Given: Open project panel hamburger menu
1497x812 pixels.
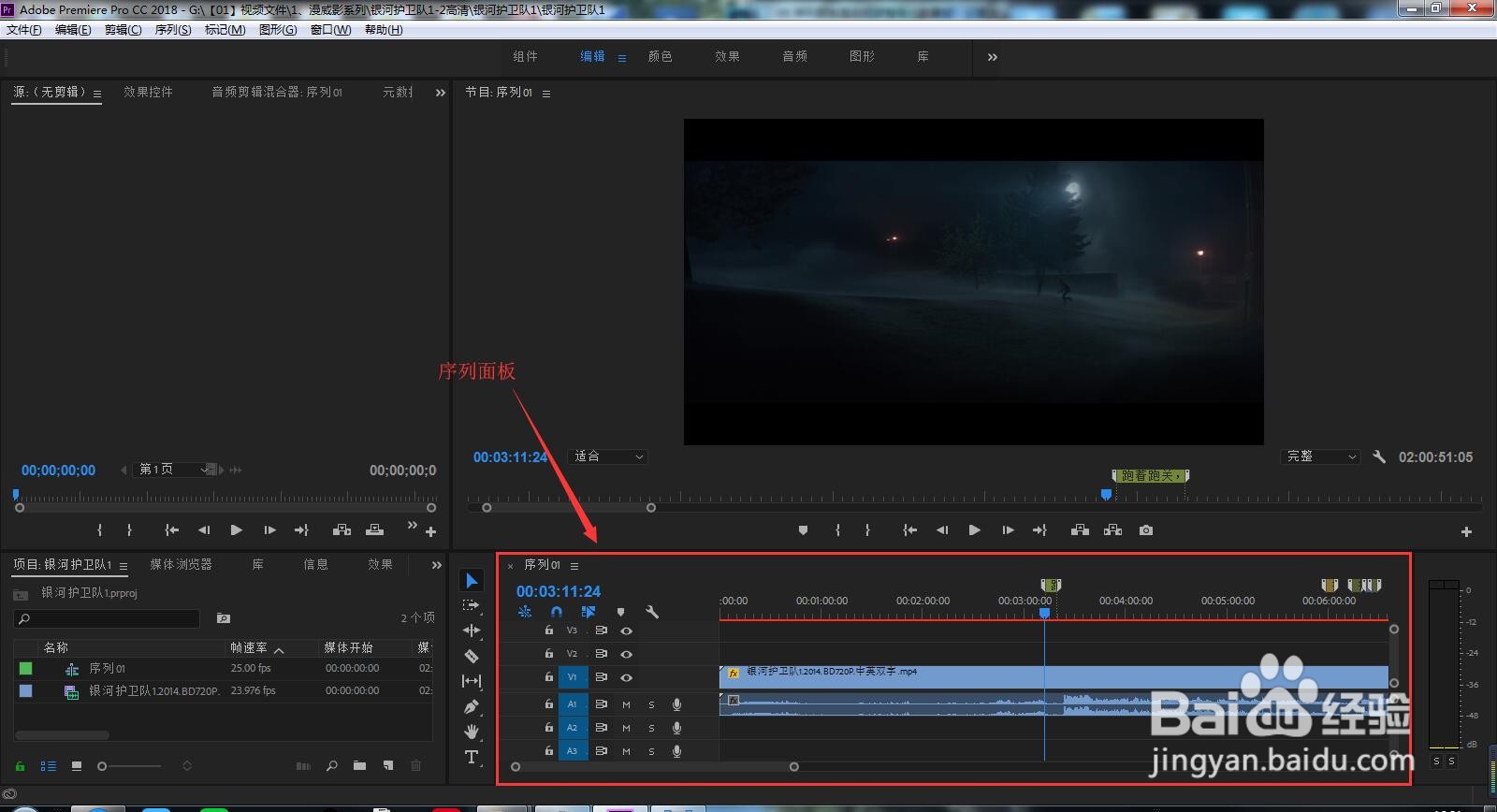Looking at the screenshot, I should (124, 565).
